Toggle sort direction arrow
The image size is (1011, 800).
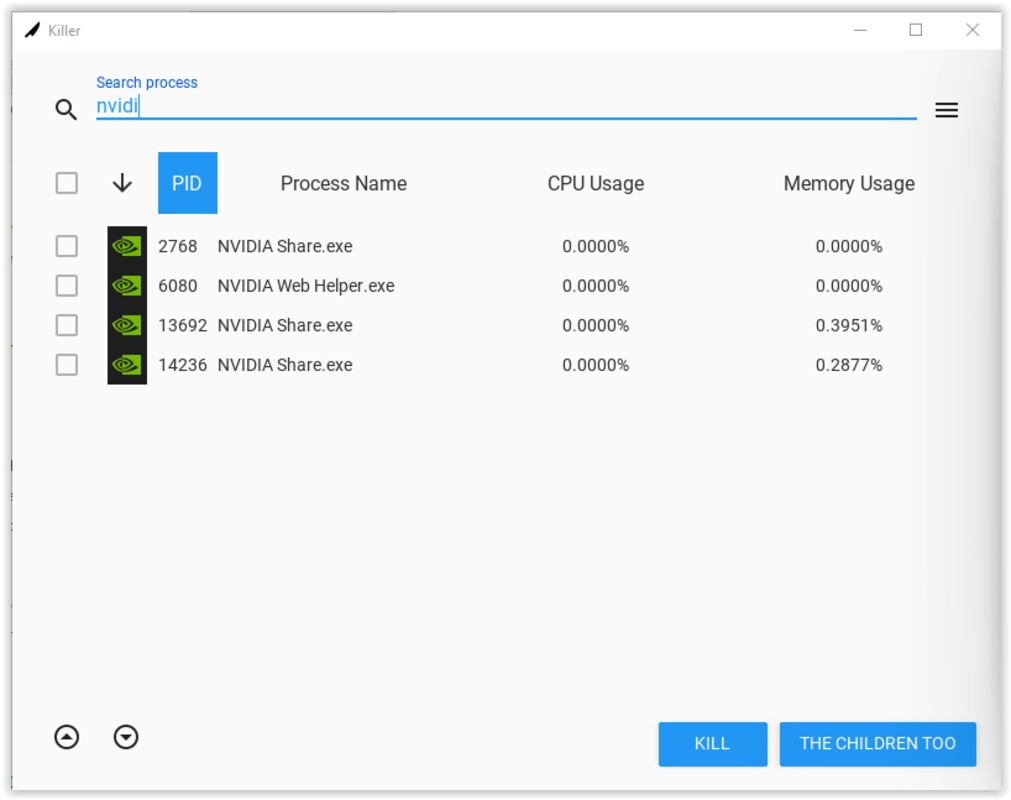point(122,183)
